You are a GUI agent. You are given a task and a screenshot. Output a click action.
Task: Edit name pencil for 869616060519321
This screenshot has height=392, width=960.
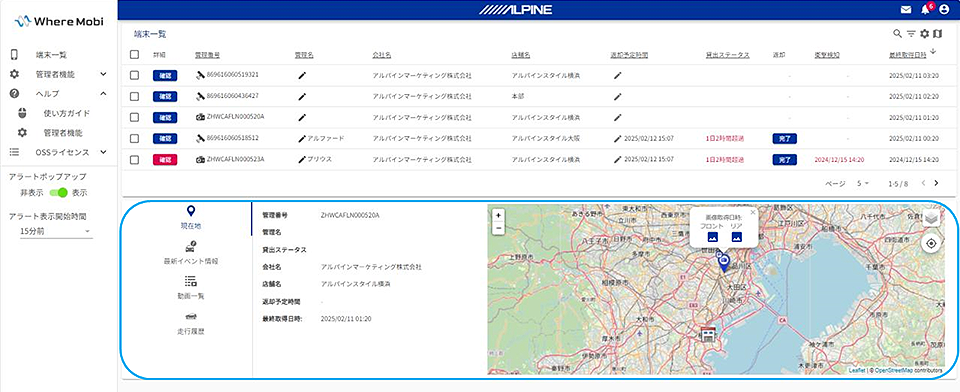pyautogui.click(x=302, y=75)
